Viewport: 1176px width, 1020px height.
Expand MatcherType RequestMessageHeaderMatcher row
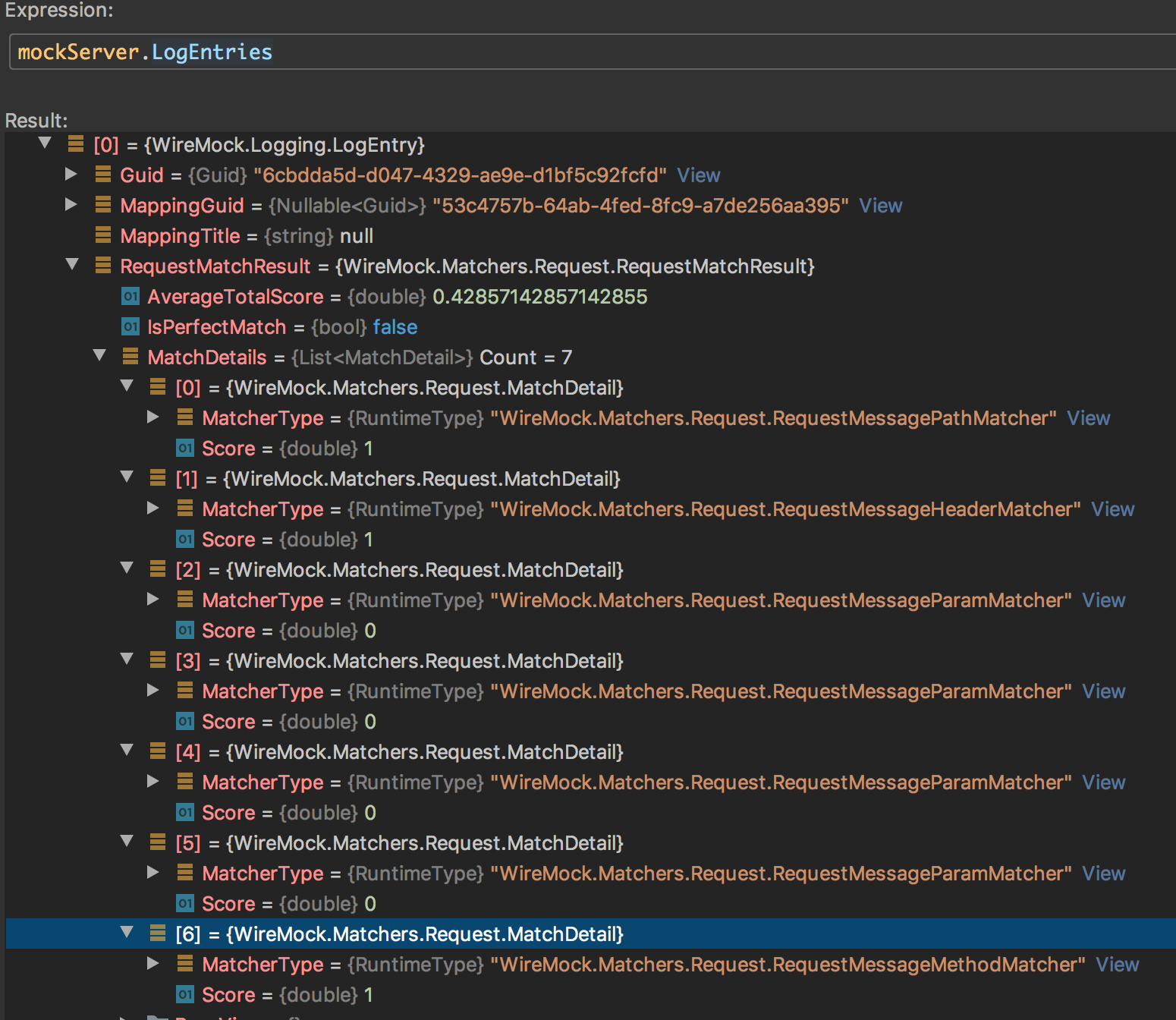click(153, 508)
